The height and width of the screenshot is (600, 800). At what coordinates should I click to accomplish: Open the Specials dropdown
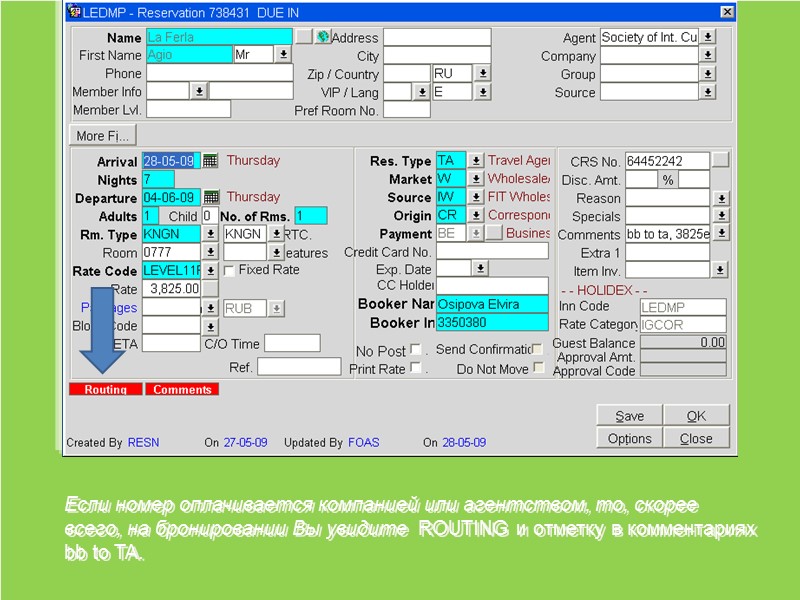[x=721, y=216]
